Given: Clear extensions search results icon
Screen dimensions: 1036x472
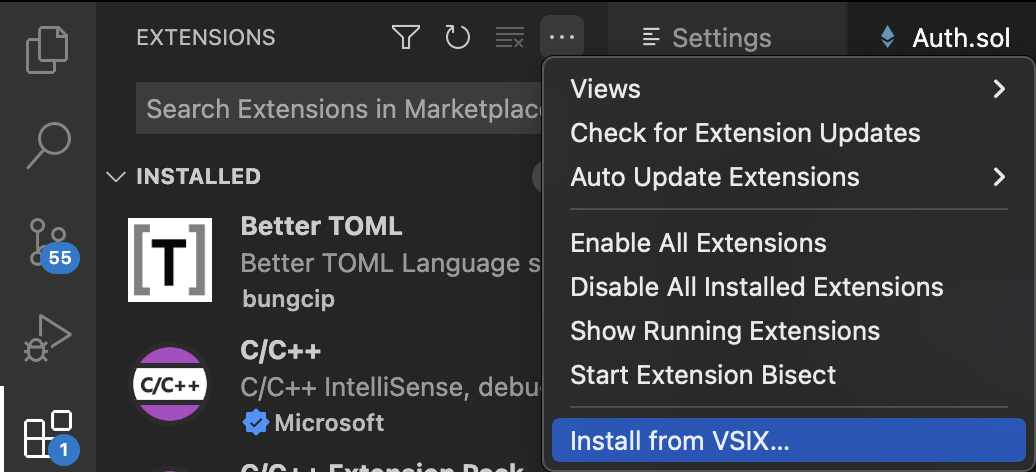Looking at the screenshot, I should coord(510,37).
